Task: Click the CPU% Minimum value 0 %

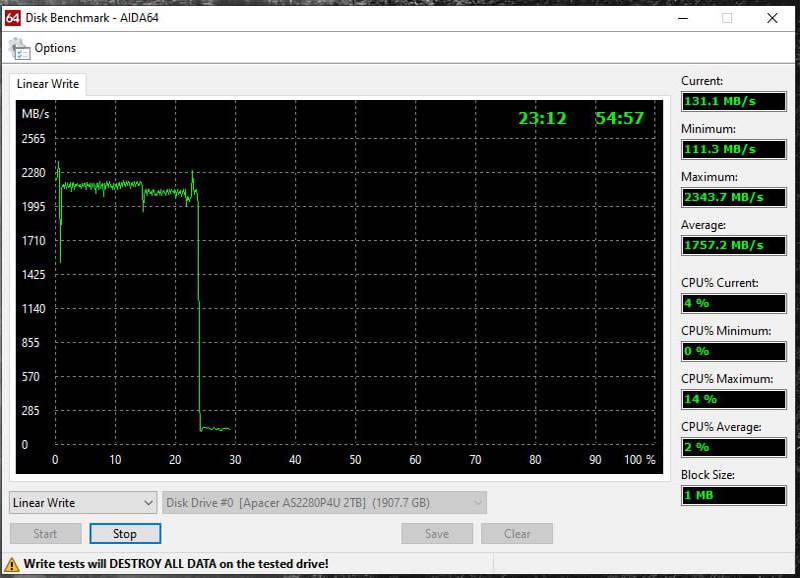Action: (x=734, y=351)
